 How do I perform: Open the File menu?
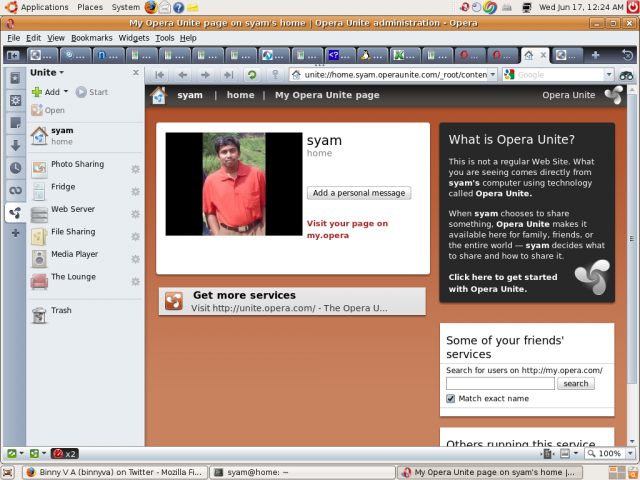point(13,38)
